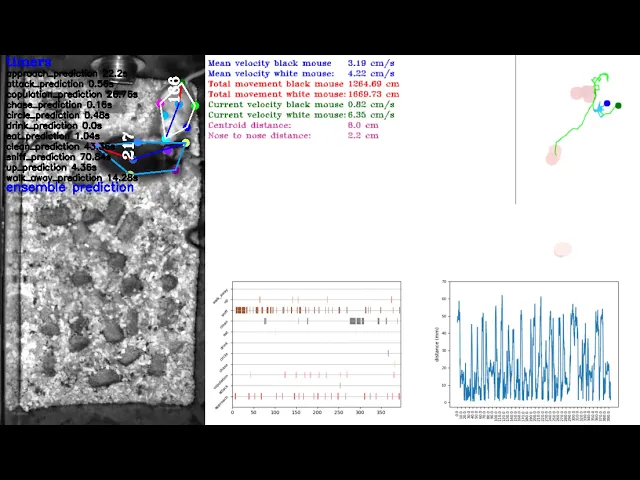
Task: Click the blue 'ensemble prediction' label
Action: 70,188
